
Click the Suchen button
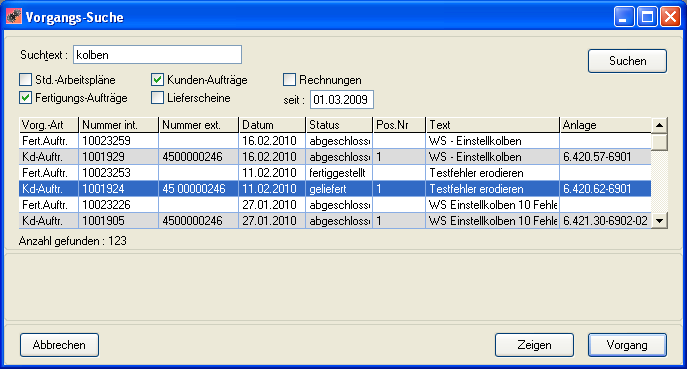pos(627,61)
